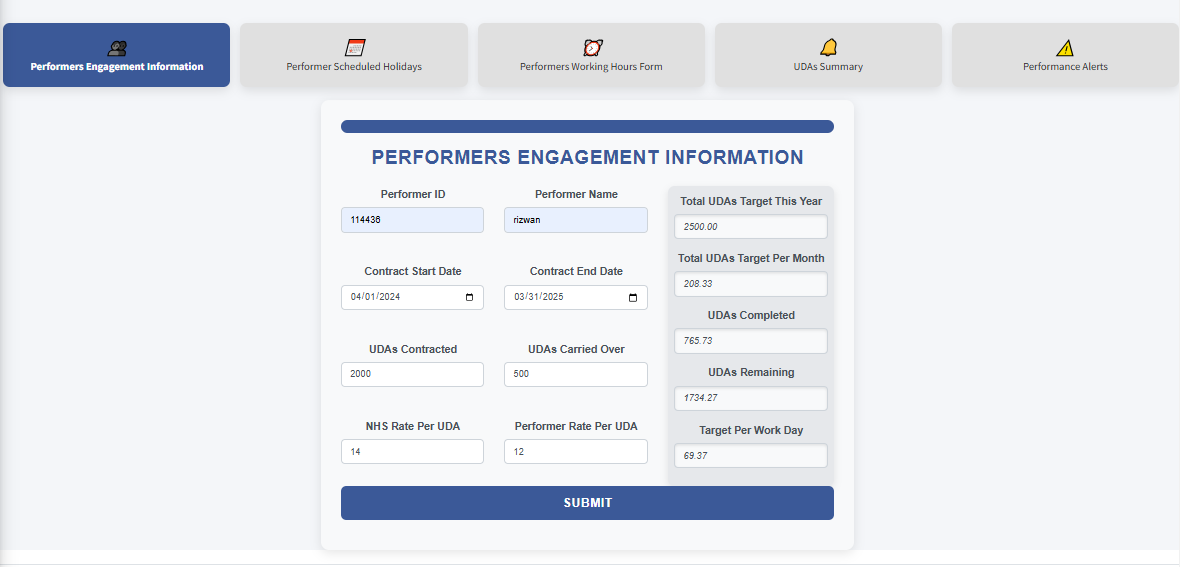Open Contract Start Date calendar picker icon
Image resolution: width=1180 pixels, height=567 pixels.
click(470, 297)
